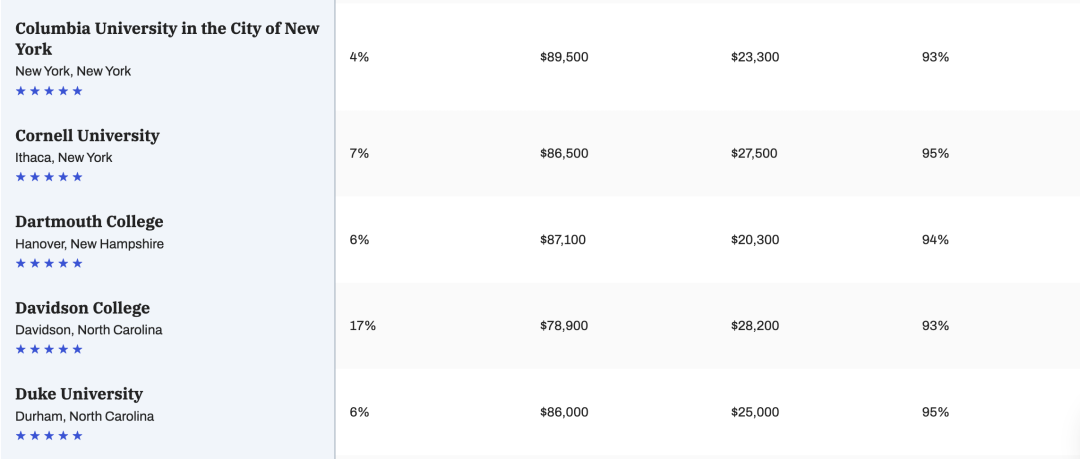
Task: Click the Durham, North Carolina location text
Action: [85, 416]
